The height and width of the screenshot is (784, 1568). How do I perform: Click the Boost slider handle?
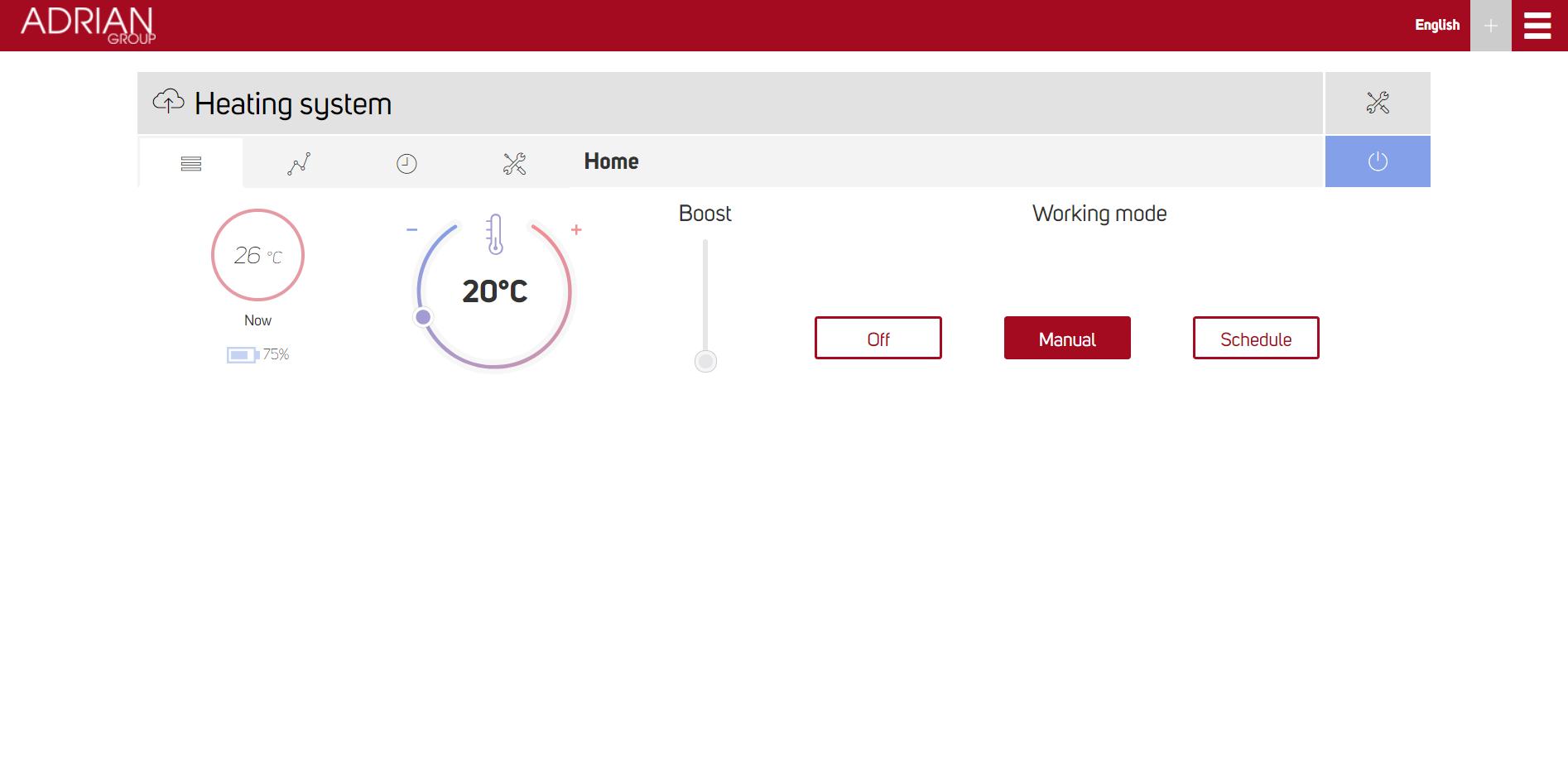tap(705, 361)
